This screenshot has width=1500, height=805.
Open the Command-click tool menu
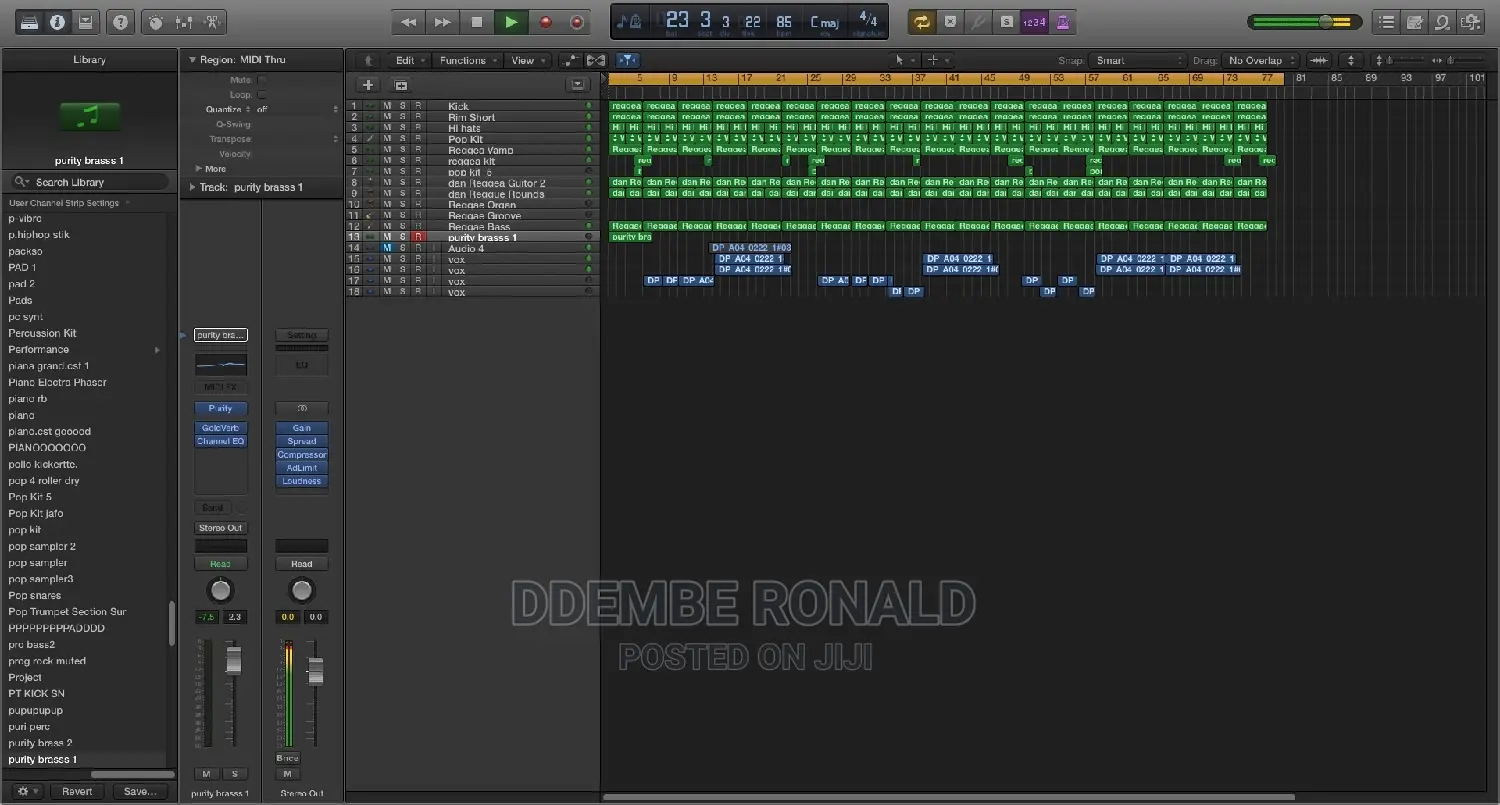(x=938, y=60)
